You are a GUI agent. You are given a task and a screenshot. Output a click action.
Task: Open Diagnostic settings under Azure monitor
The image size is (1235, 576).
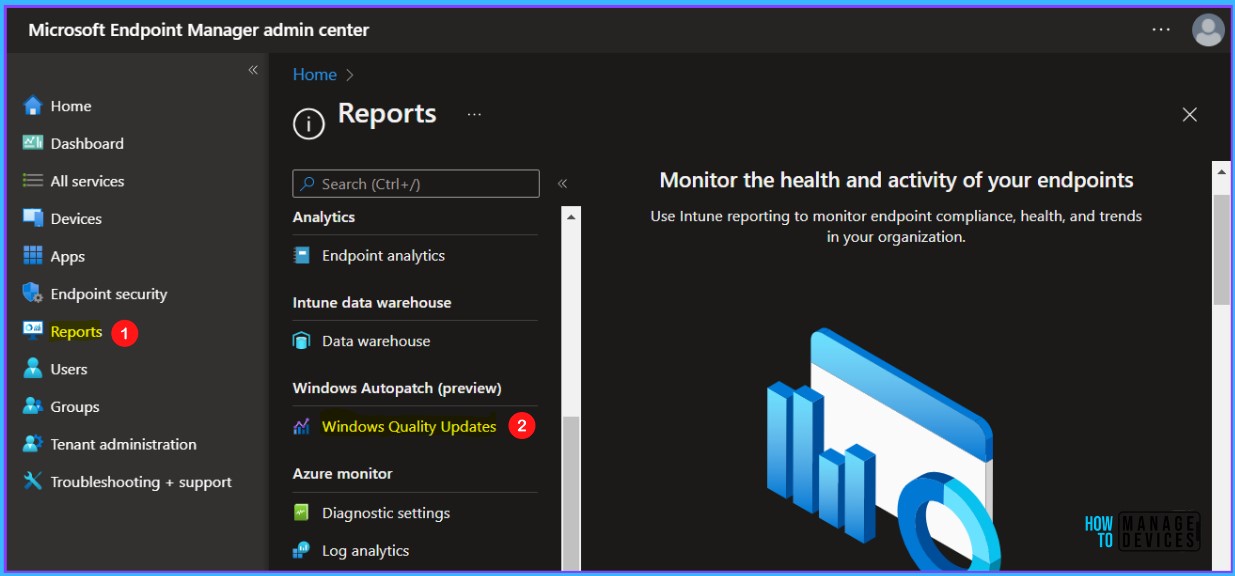pos(386,513)
